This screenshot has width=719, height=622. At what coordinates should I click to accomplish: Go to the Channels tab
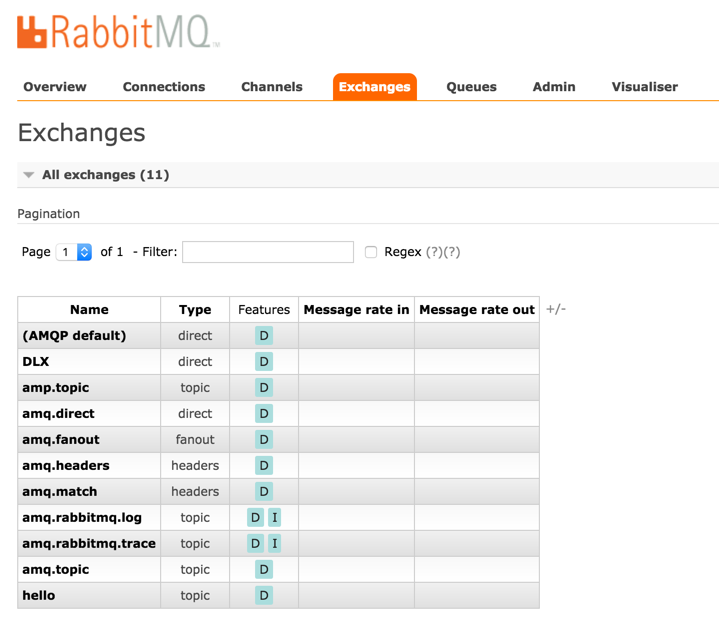[x=272, y=87]
